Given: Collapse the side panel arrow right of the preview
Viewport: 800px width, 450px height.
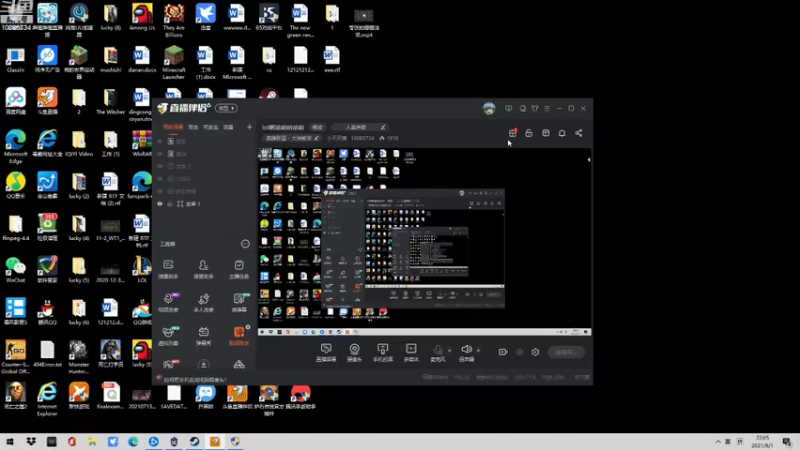Looking at the screenshot, I should click(x=589, y=160).
